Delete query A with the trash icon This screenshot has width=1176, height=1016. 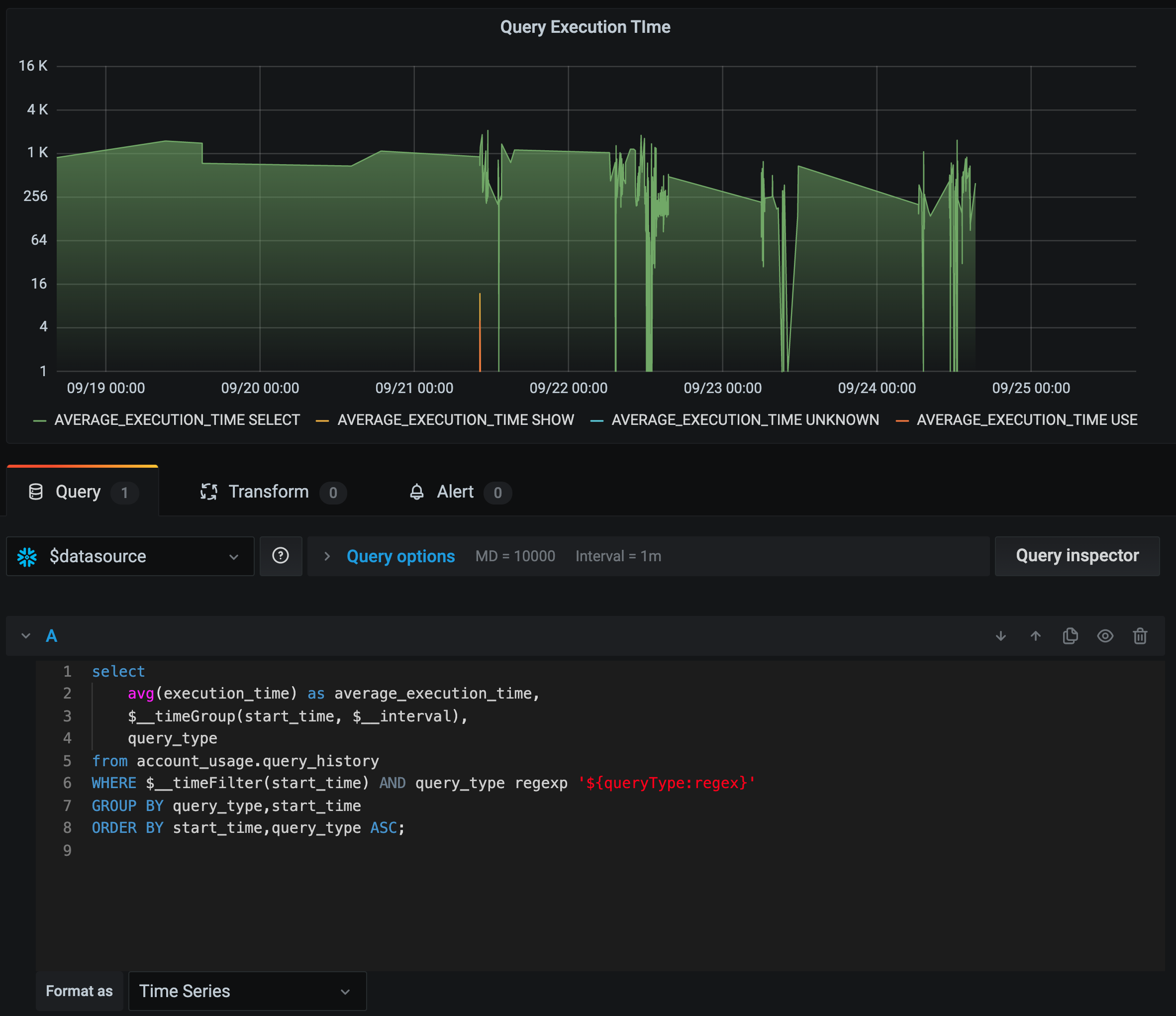coord(1140,636)
